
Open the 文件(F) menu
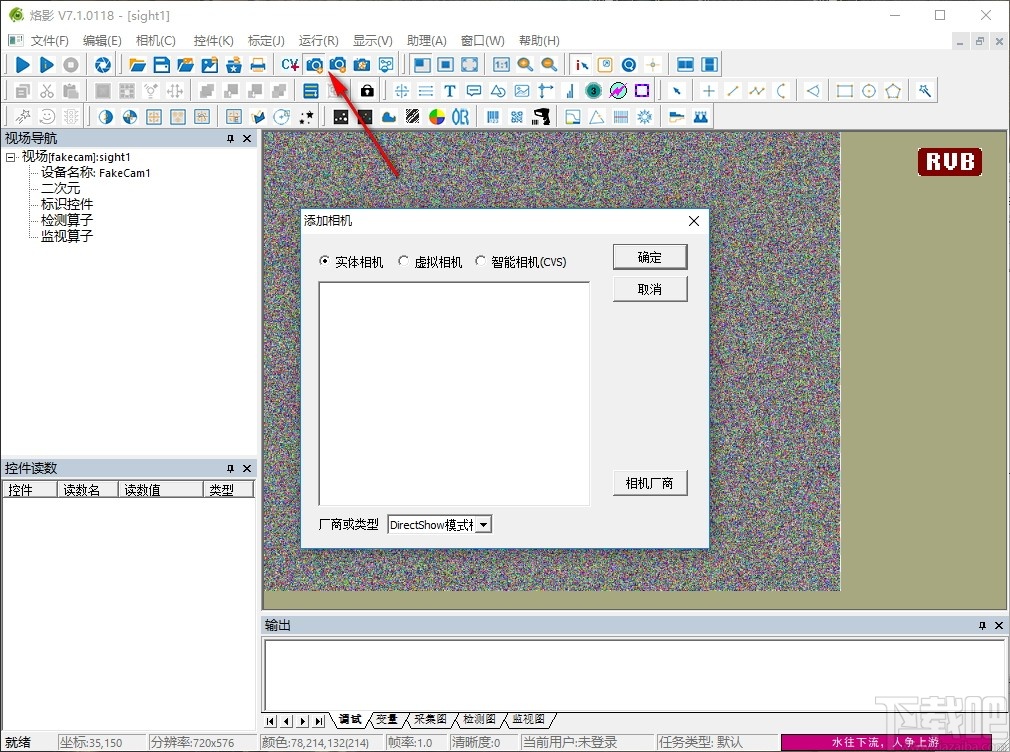click(x=50, y=41)
